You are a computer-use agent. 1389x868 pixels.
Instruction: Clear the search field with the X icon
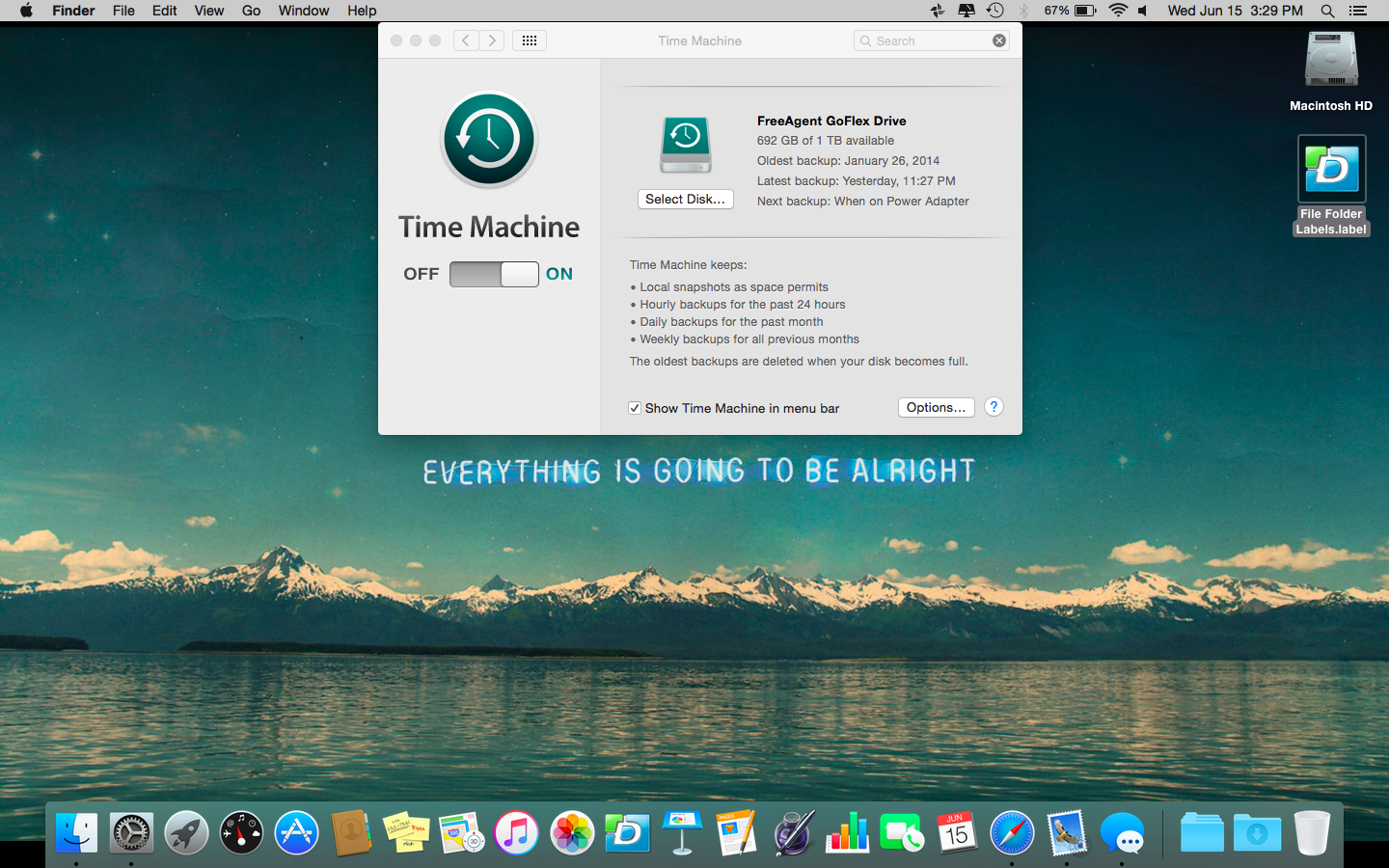tap(999, 41)
